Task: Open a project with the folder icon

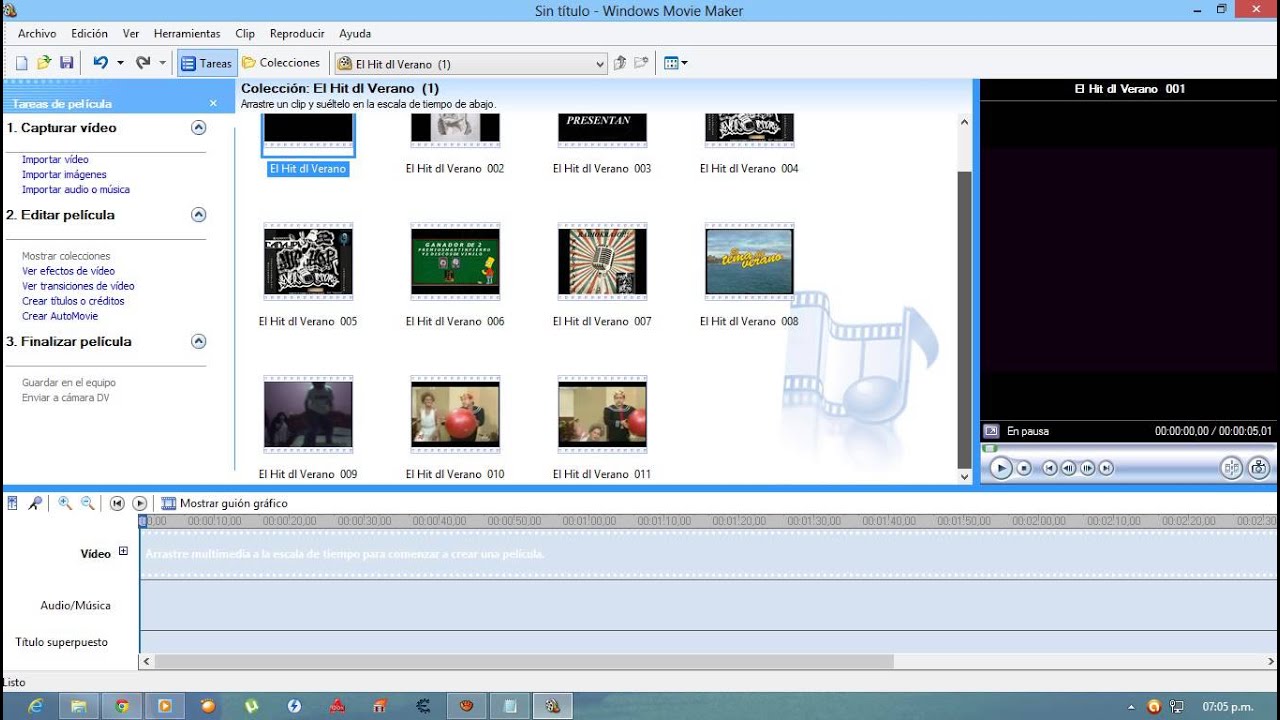Action: (x=44, y=63)
